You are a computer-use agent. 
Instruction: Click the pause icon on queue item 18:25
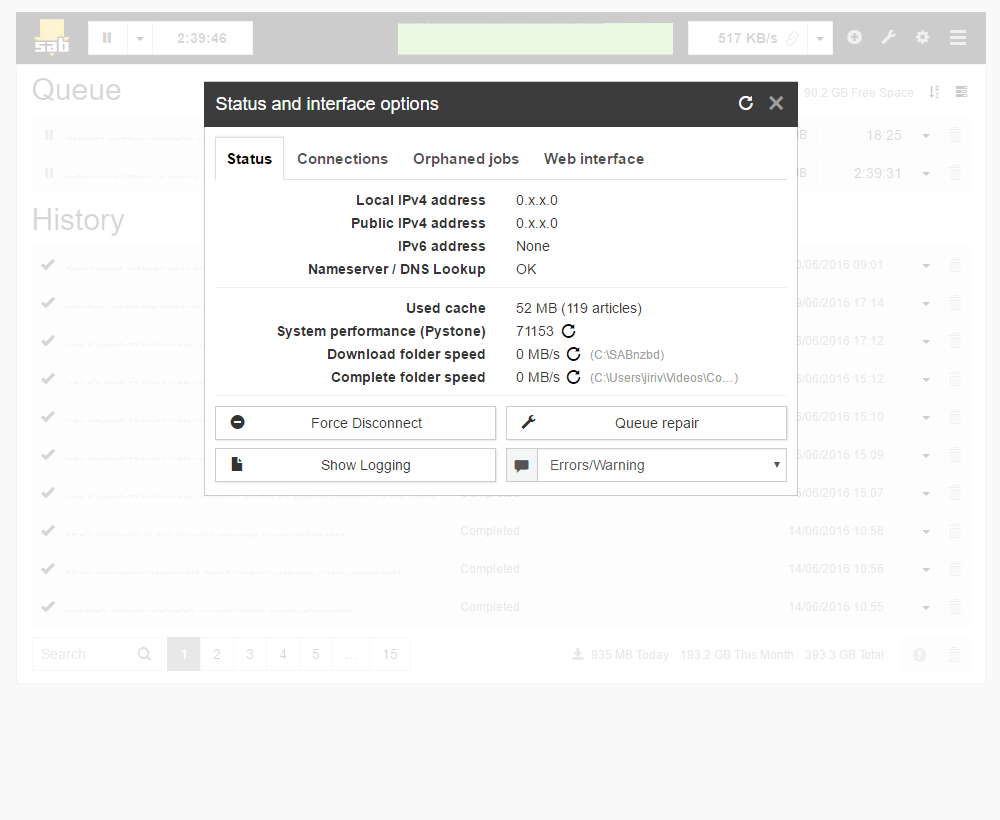pyautogui.click(x=49, y=135)
